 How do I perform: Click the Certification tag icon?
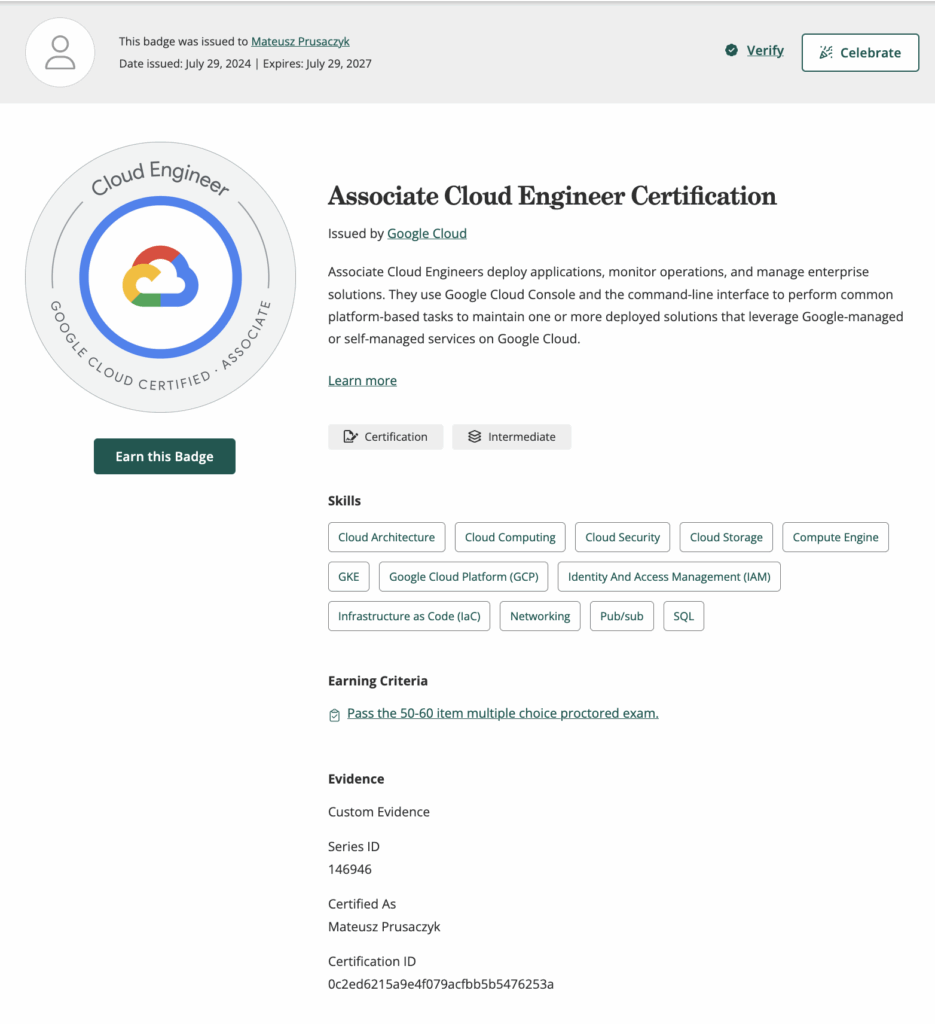pyautogui.click(x=350, y=437)
